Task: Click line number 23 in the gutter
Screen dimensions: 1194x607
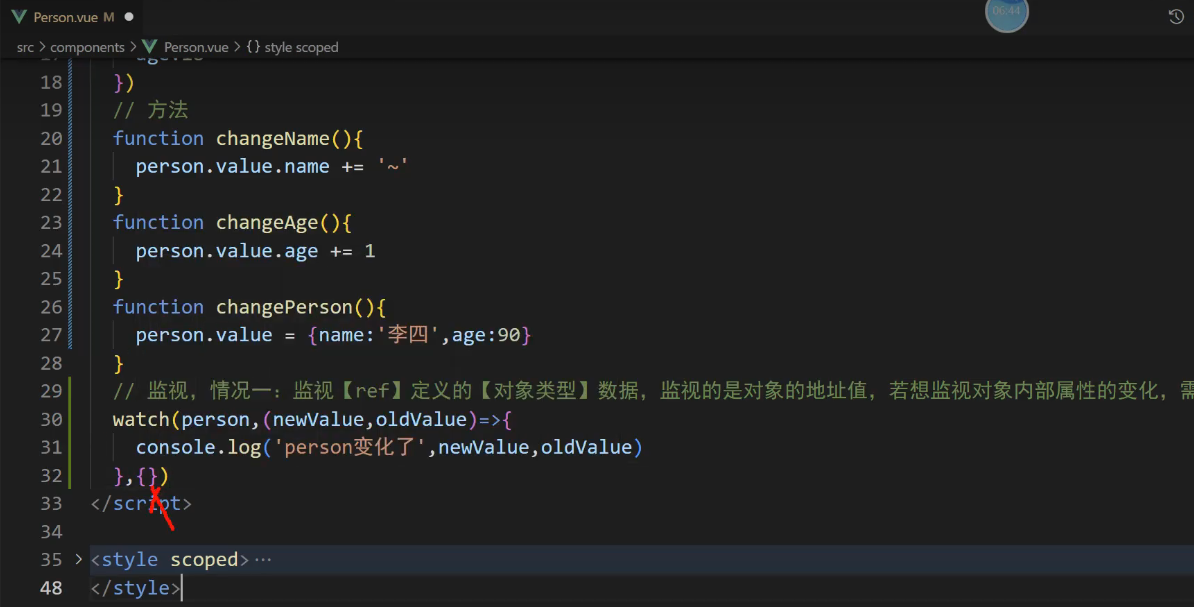Action: coord(51,222)
